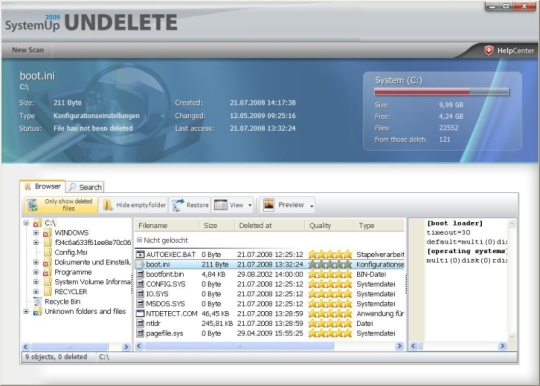Click preview pane scroll down arrow

pos(511,336)
